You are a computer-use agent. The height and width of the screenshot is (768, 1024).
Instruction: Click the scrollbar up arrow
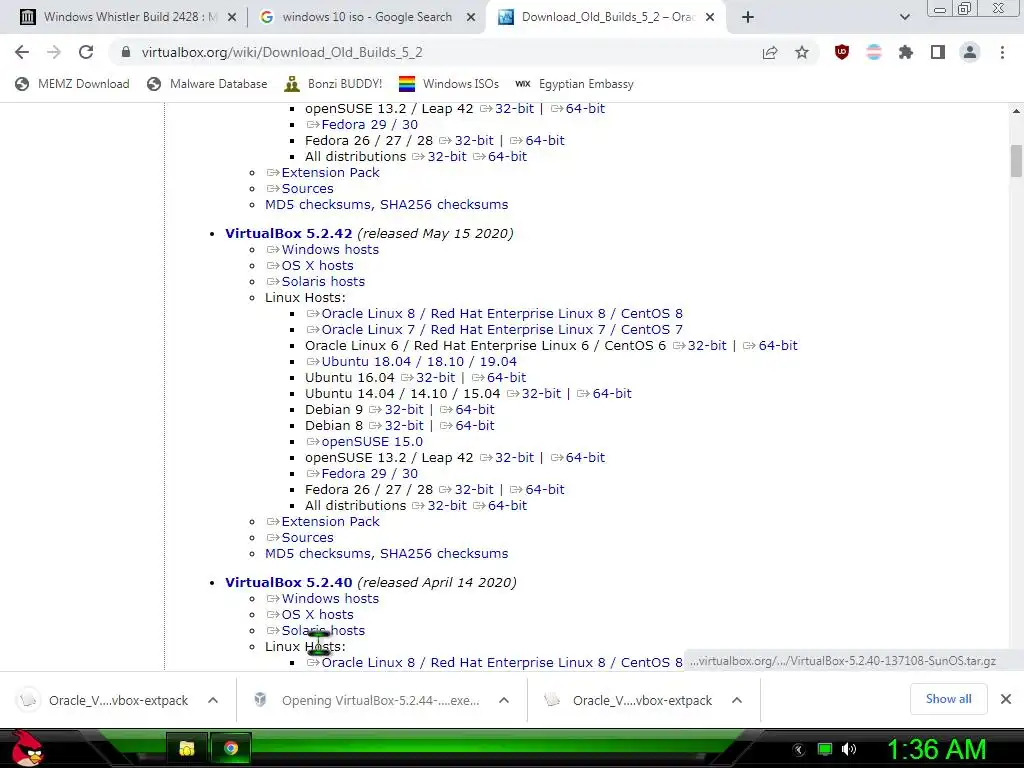[x=1016, y=112]
